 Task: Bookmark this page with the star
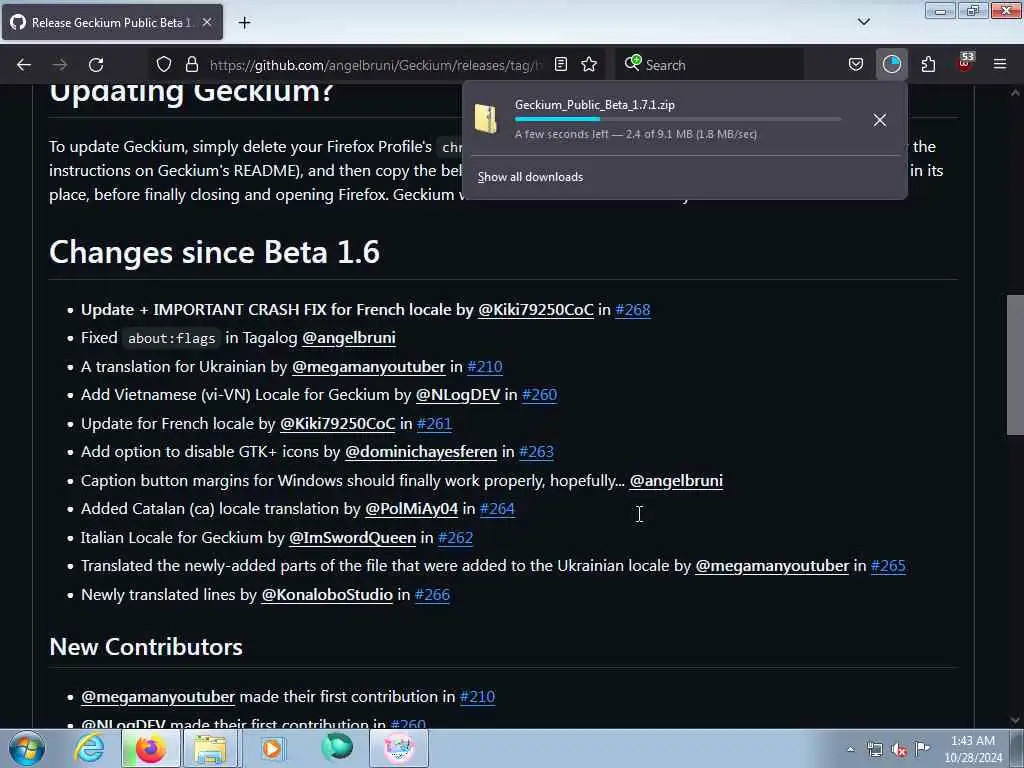[x=589, y=65]
